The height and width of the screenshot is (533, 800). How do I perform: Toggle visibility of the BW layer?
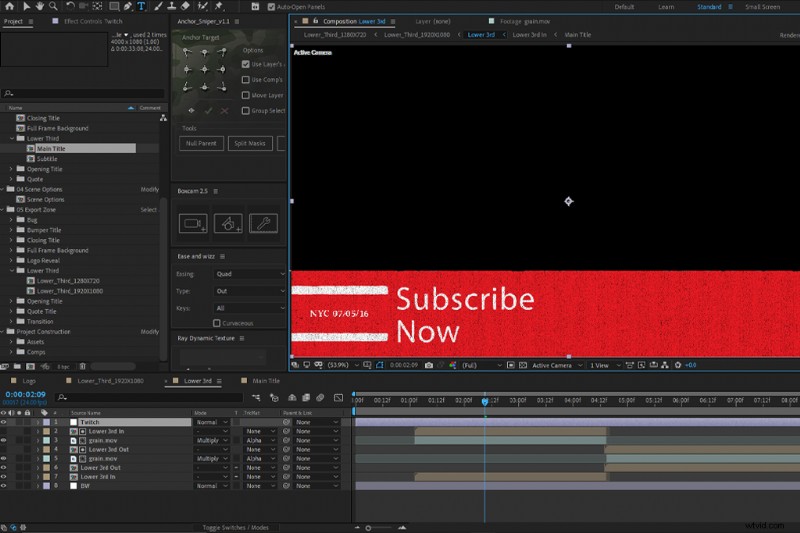[x=4, y=486]
